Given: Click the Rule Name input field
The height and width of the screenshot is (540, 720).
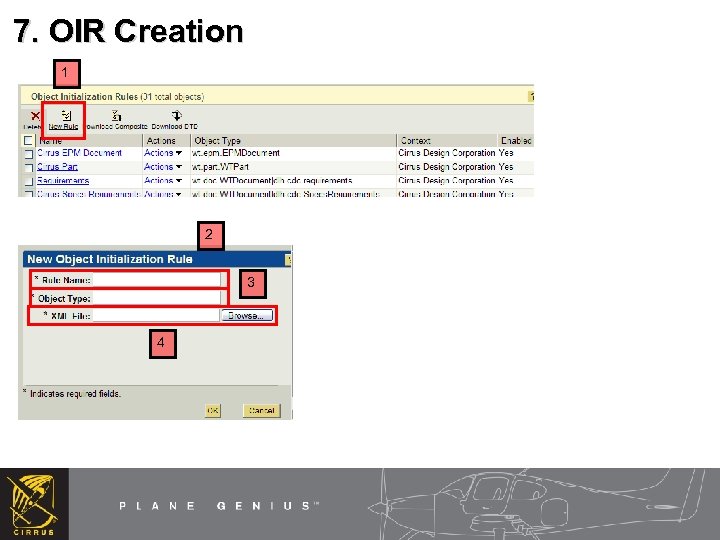Looking at the screenshot, I should point(156,280).
